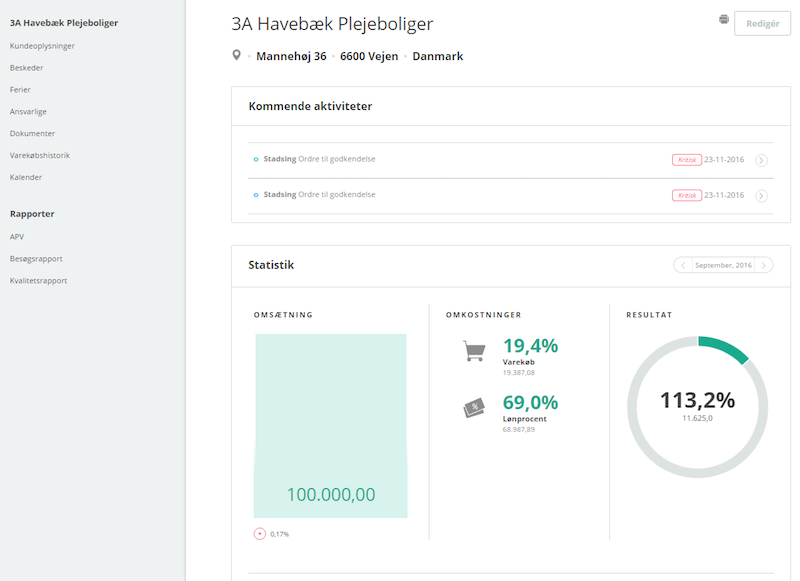800x581 pixels.
Task: Click the red down-trend indicator icon
Action: [x=260, y=534]
